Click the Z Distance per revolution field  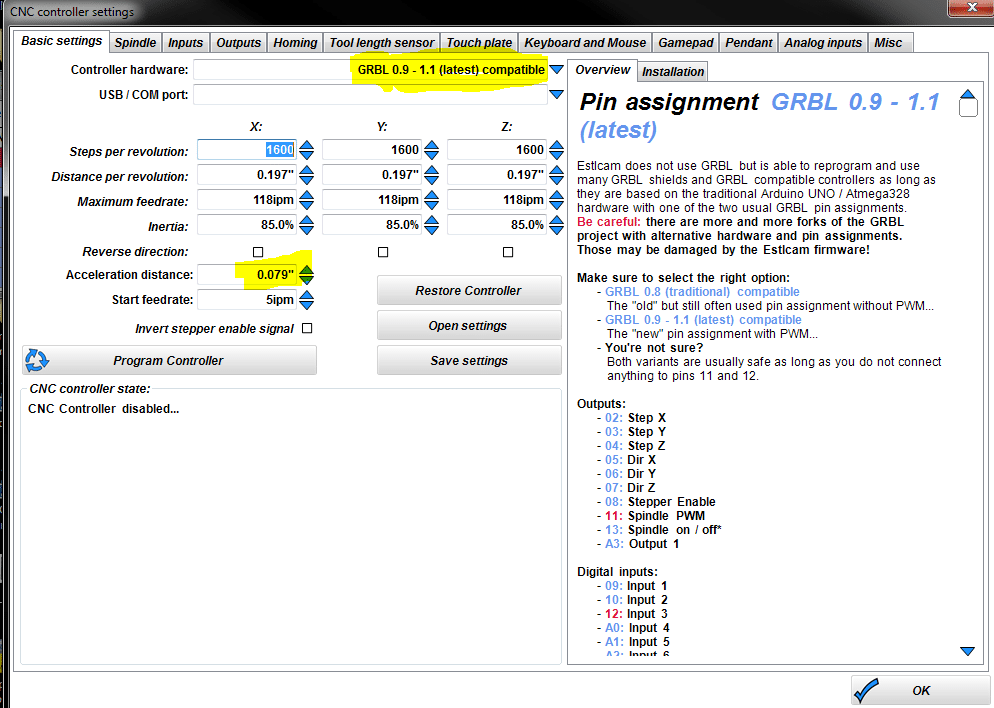pyautogui.click(x=497, y=175)
